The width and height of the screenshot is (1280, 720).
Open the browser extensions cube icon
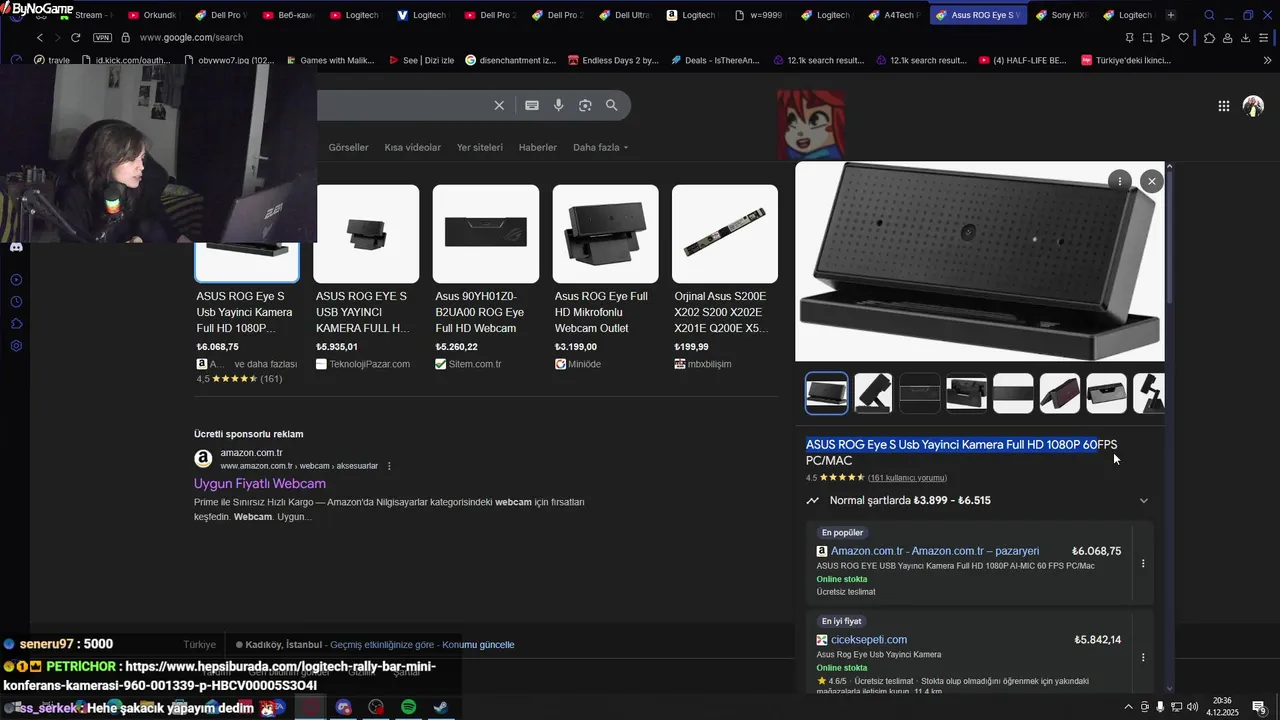pos(1209,38)
